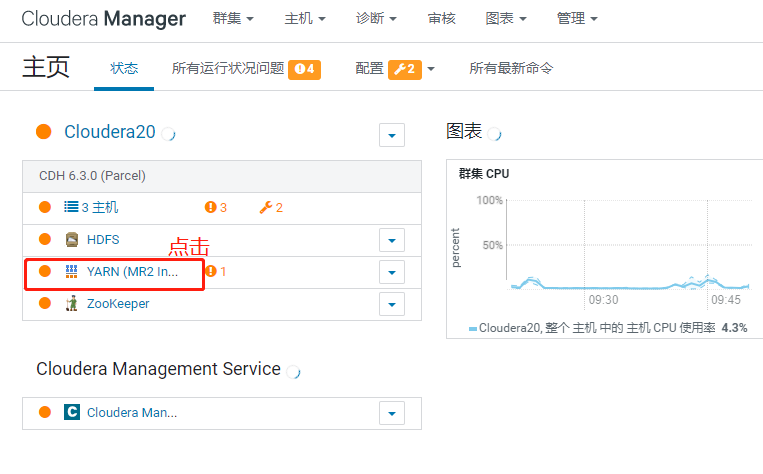
Task: Open the 群集 menu
Action: [x=233, y=18]
